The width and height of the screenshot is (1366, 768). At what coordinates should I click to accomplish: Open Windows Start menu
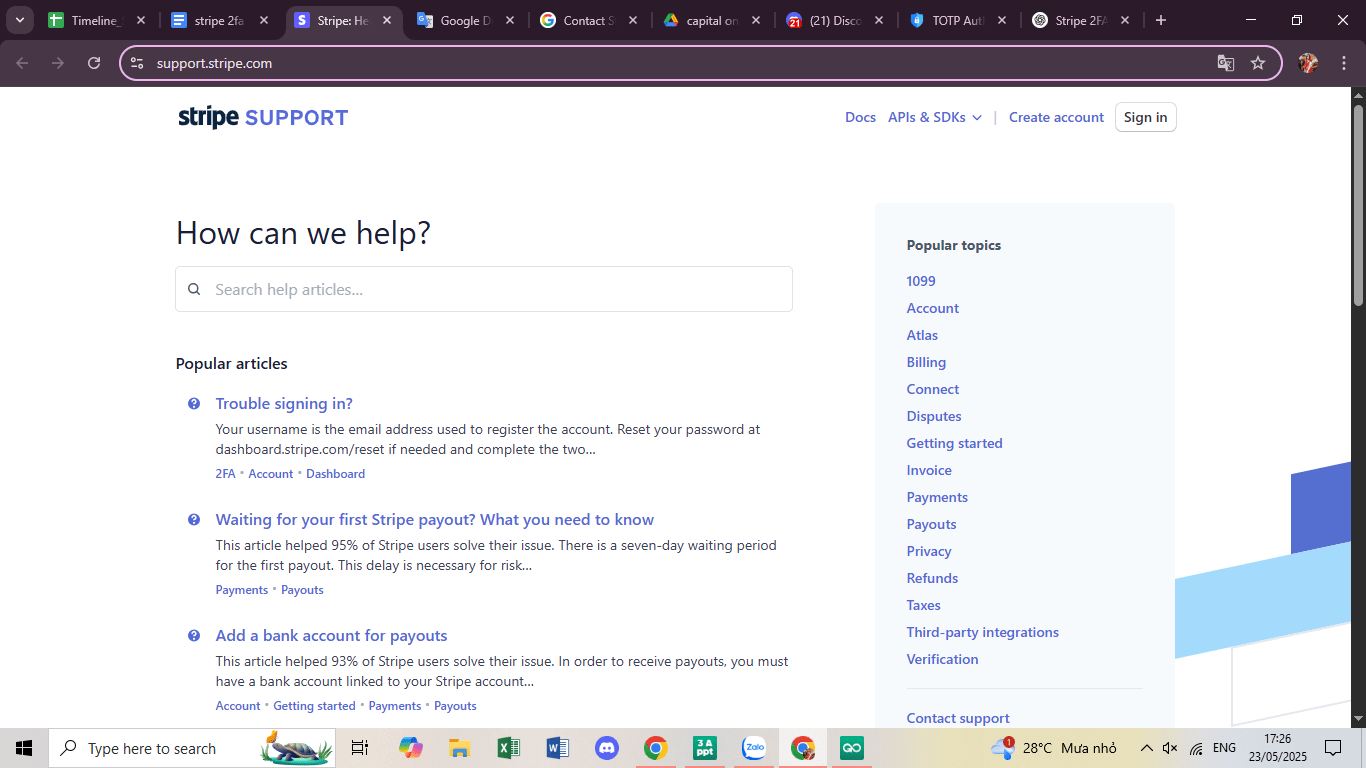pyautogui.click(x=24, y=748)
